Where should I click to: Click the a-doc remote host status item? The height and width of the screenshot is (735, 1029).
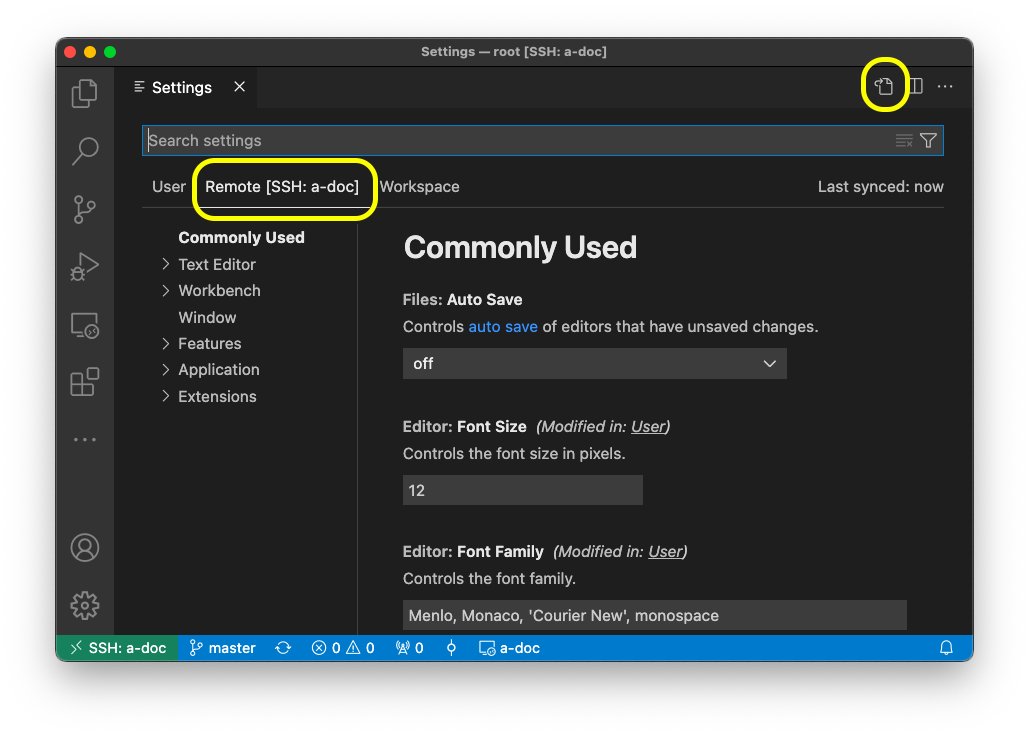click(x=509, y=648)
